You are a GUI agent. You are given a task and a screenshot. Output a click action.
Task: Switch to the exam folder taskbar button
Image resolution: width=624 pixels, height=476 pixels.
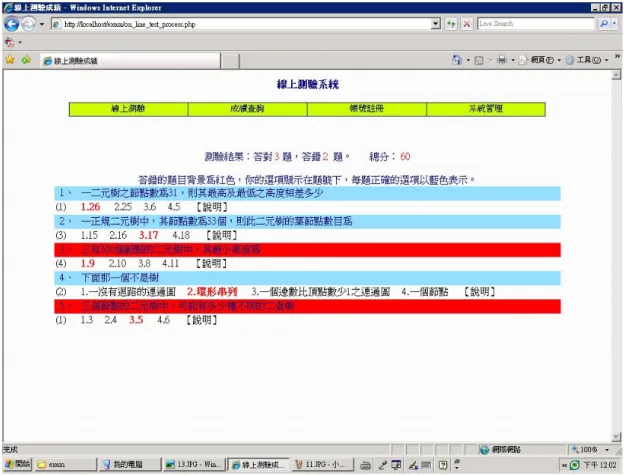coord(65,464)
